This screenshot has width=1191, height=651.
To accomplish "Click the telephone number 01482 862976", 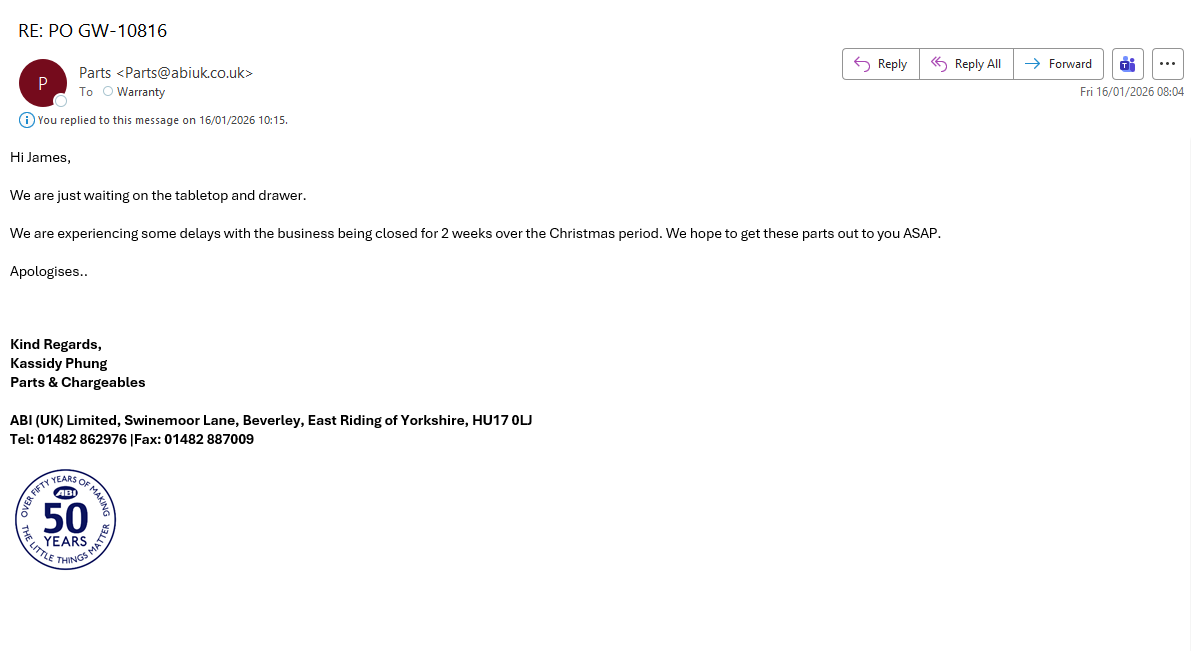I will 82,439.
